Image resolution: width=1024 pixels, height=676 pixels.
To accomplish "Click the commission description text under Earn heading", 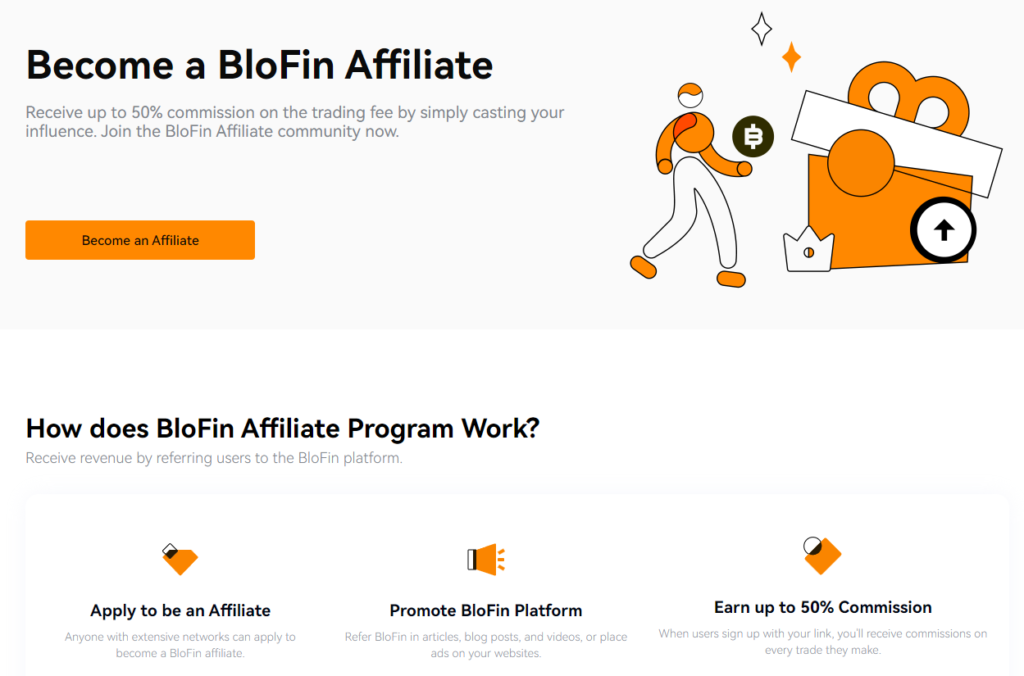I will point(822,641).
